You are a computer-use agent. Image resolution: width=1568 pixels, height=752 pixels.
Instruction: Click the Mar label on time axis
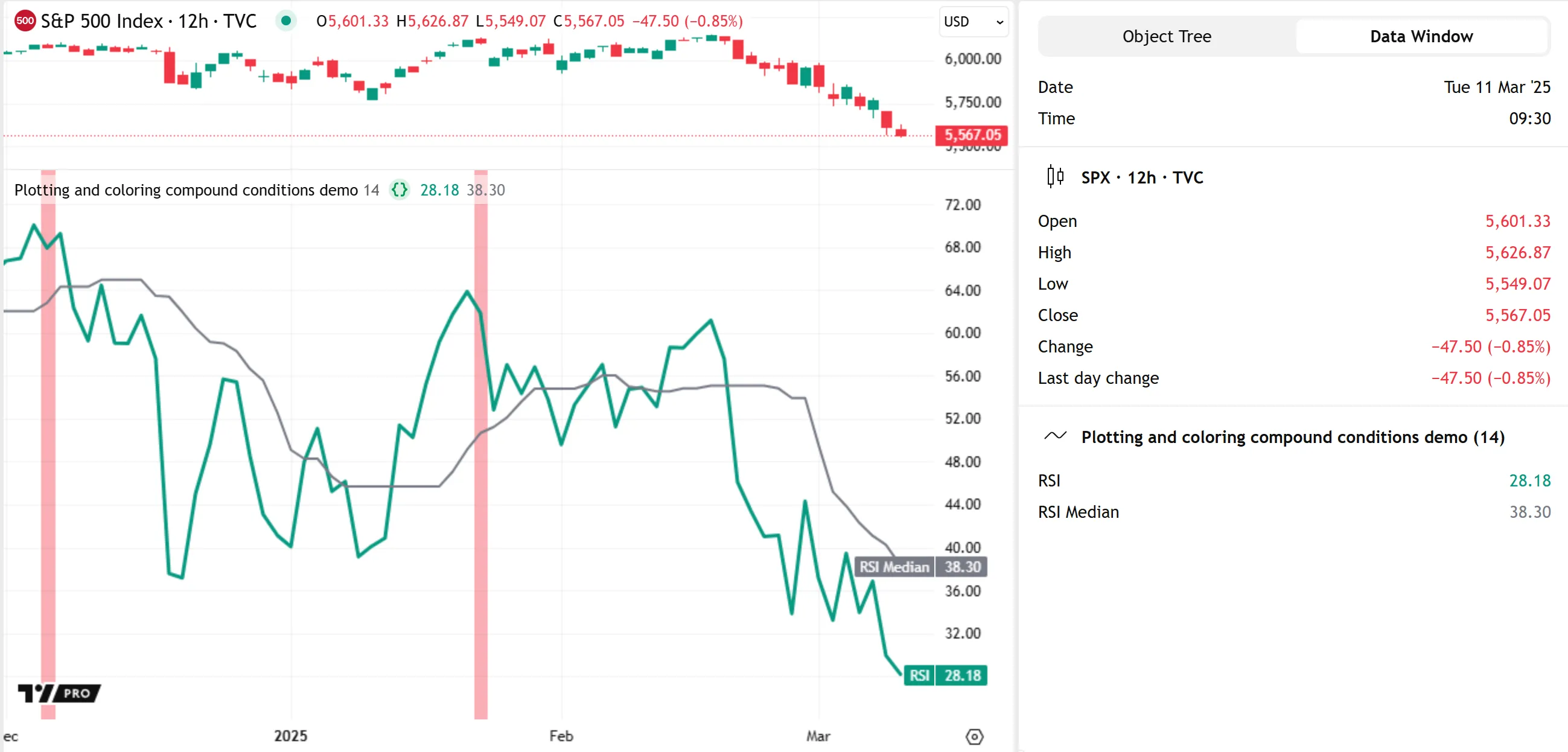coord(818,736)
